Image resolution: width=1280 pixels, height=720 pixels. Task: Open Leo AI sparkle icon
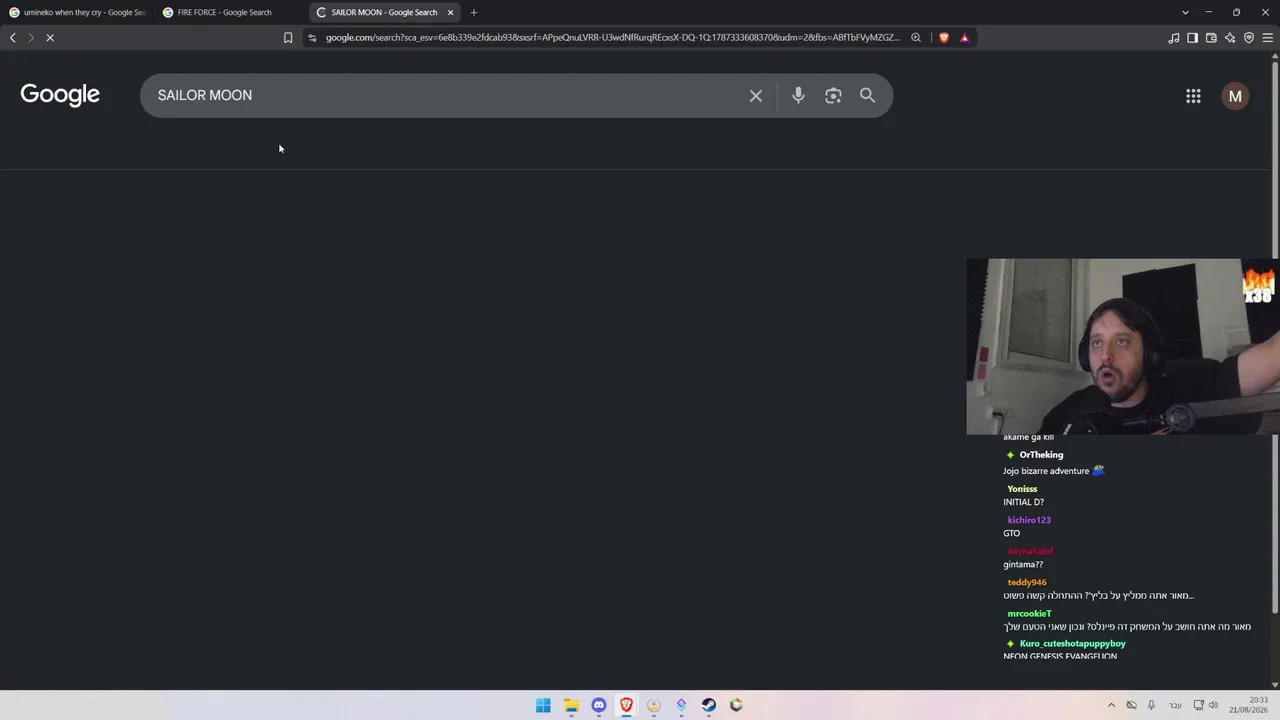click(x=1230, y=38)
